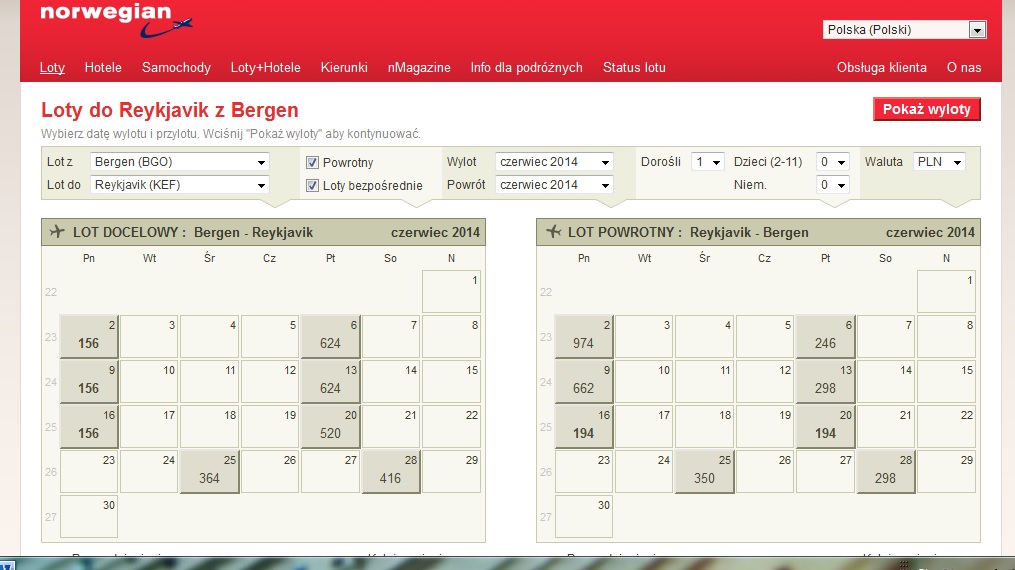Click 'LOT POWROTNY : Reykjavik - Bergen' title

pyautogui.click(x=688, y=232)
